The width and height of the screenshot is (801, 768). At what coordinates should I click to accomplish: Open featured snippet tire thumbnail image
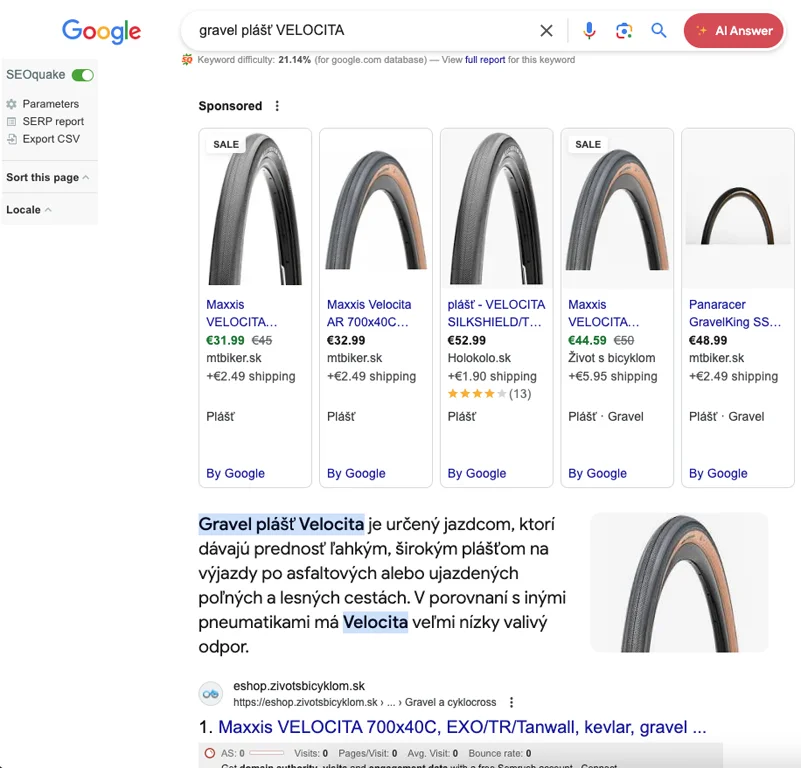tap(679, 582)
